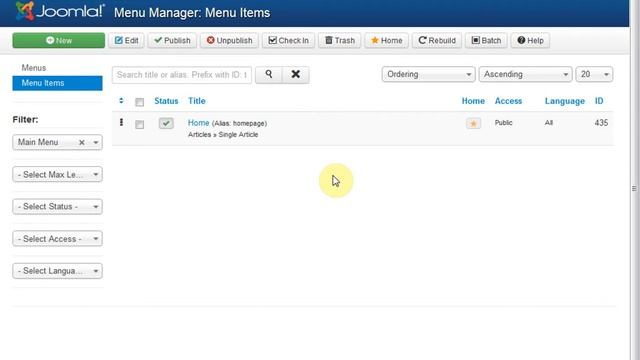Viewport: 640px width, 360px height.
Task: Click the ID value 435
Action: pyautogui.click(x=601, y=122)
